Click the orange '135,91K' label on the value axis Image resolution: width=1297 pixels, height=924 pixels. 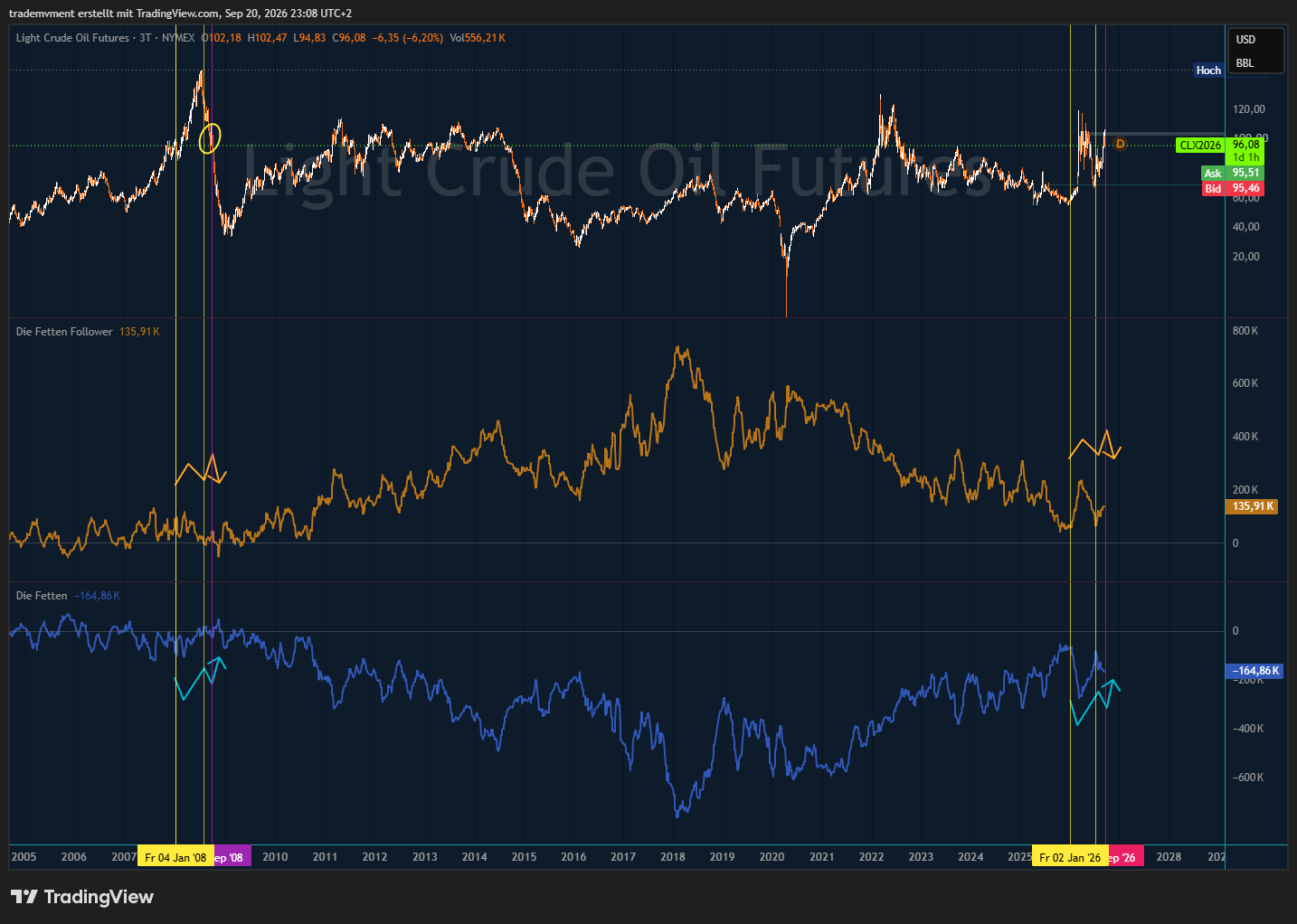click(x=1252, y=506)
